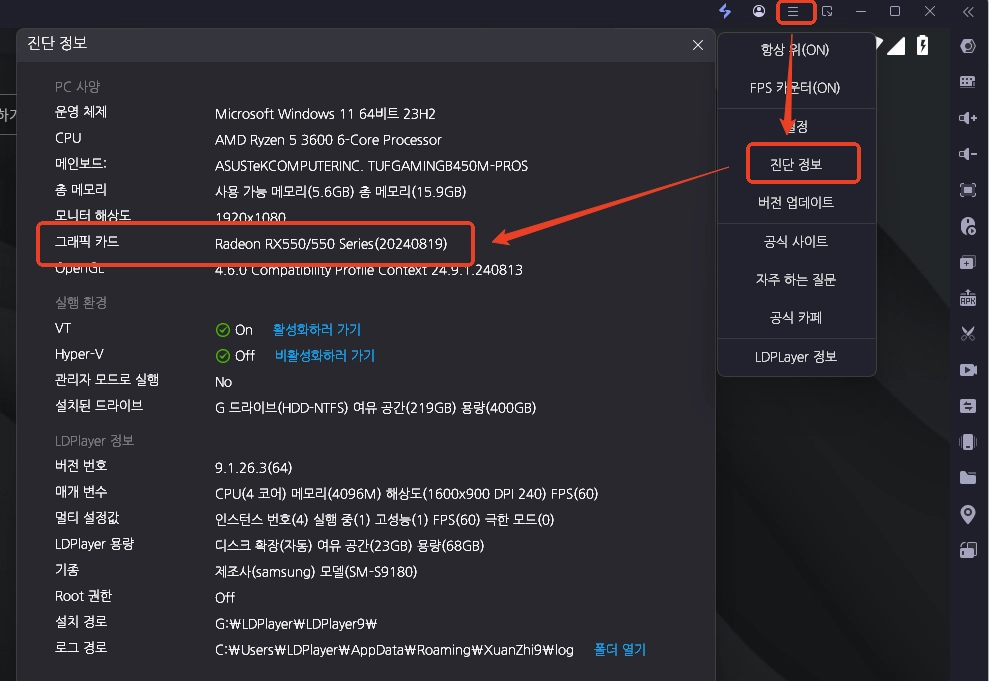This screenshot has height=681, width=989.
Task: Click the lightning booster icon in title bar
Action: (725, 11)
